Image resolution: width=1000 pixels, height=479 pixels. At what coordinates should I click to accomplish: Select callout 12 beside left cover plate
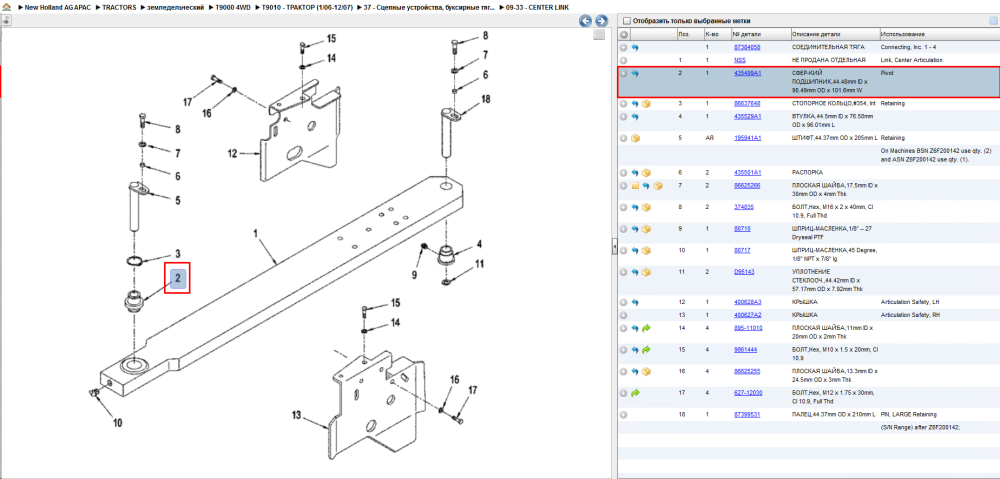(233, 154)
